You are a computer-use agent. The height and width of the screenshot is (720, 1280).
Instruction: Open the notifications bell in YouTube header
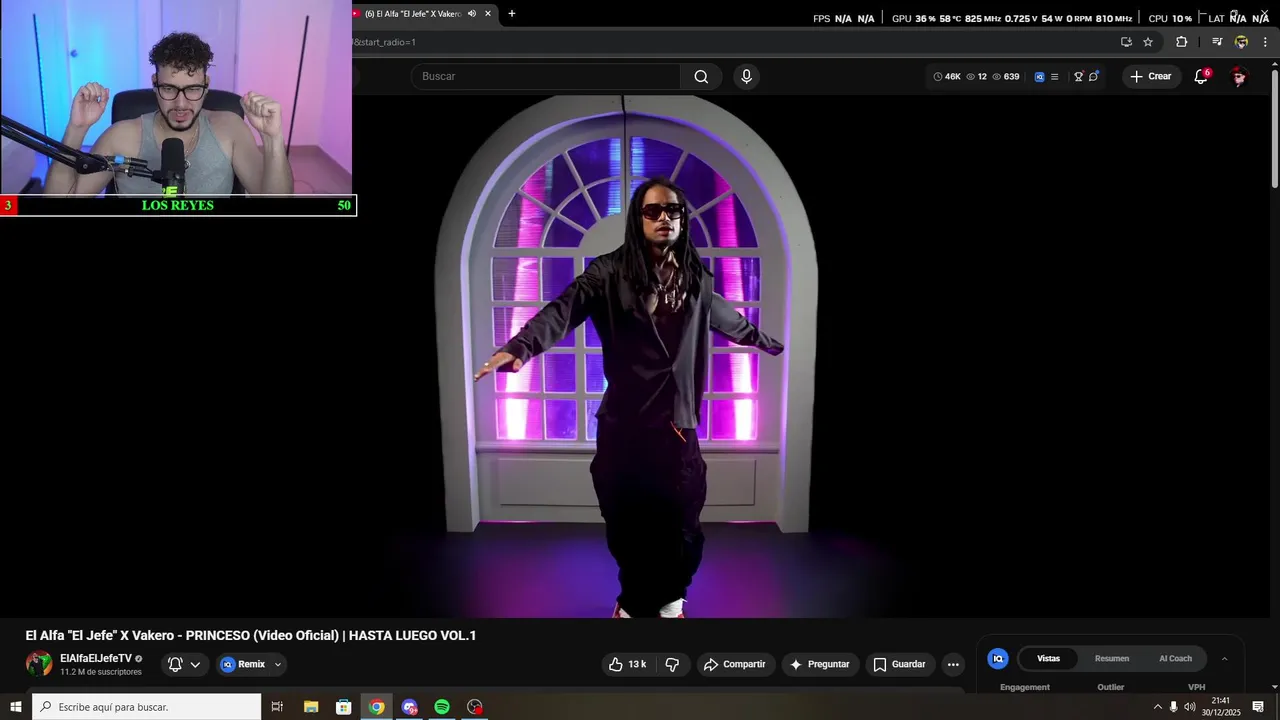(x=1201, y=76)
